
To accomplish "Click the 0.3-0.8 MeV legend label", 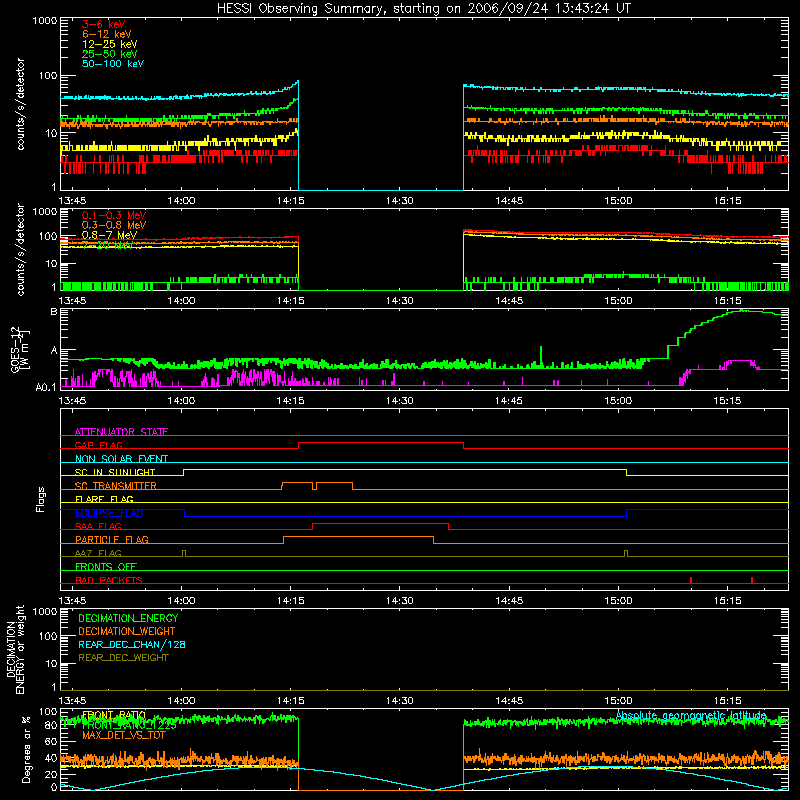I will coord(114,225).
